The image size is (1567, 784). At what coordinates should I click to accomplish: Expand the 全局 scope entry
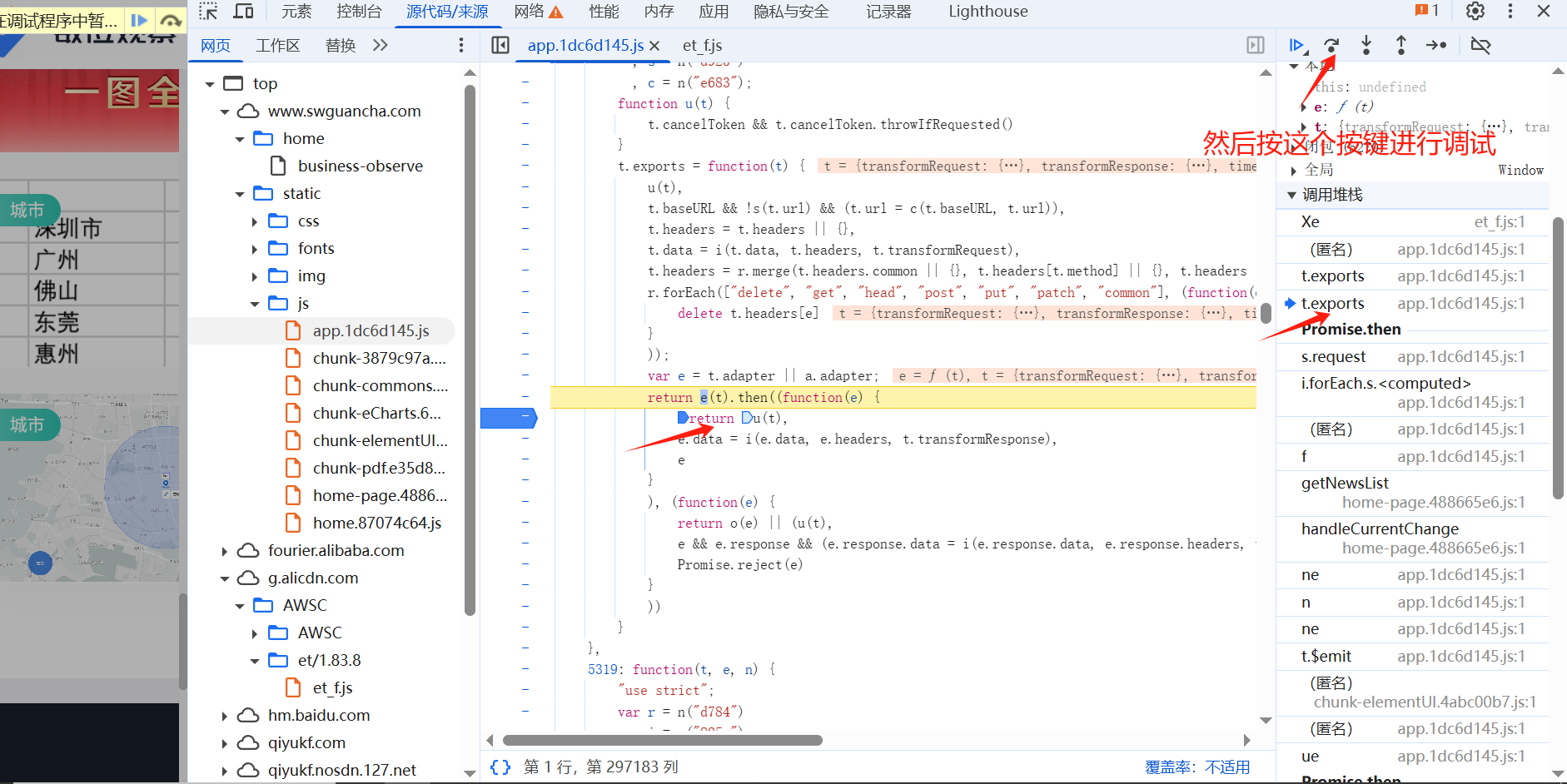1293,171
